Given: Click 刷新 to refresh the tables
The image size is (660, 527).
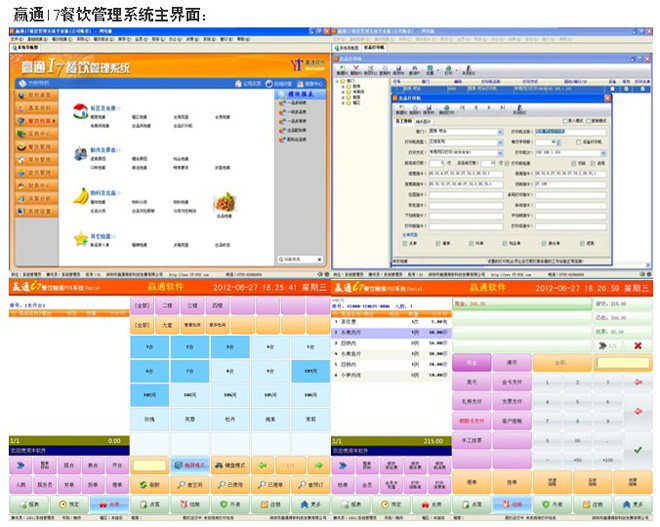Looking at the screenshot, I should pos(150,485).
